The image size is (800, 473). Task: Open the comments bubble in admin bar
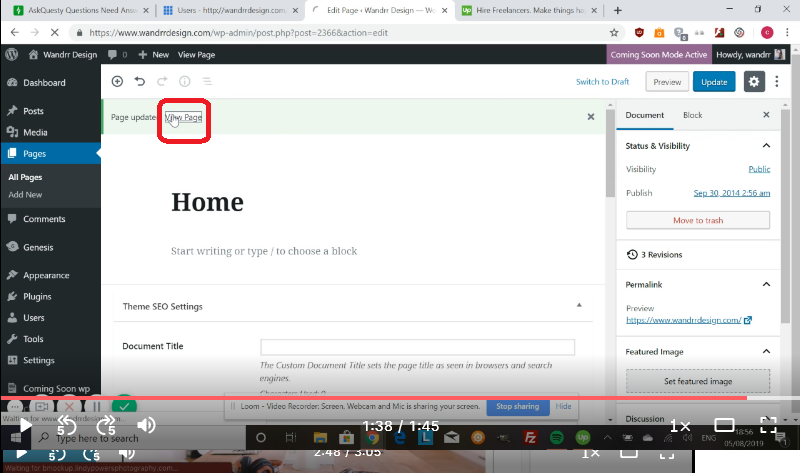pyautogui.click(x=117, y=55)
